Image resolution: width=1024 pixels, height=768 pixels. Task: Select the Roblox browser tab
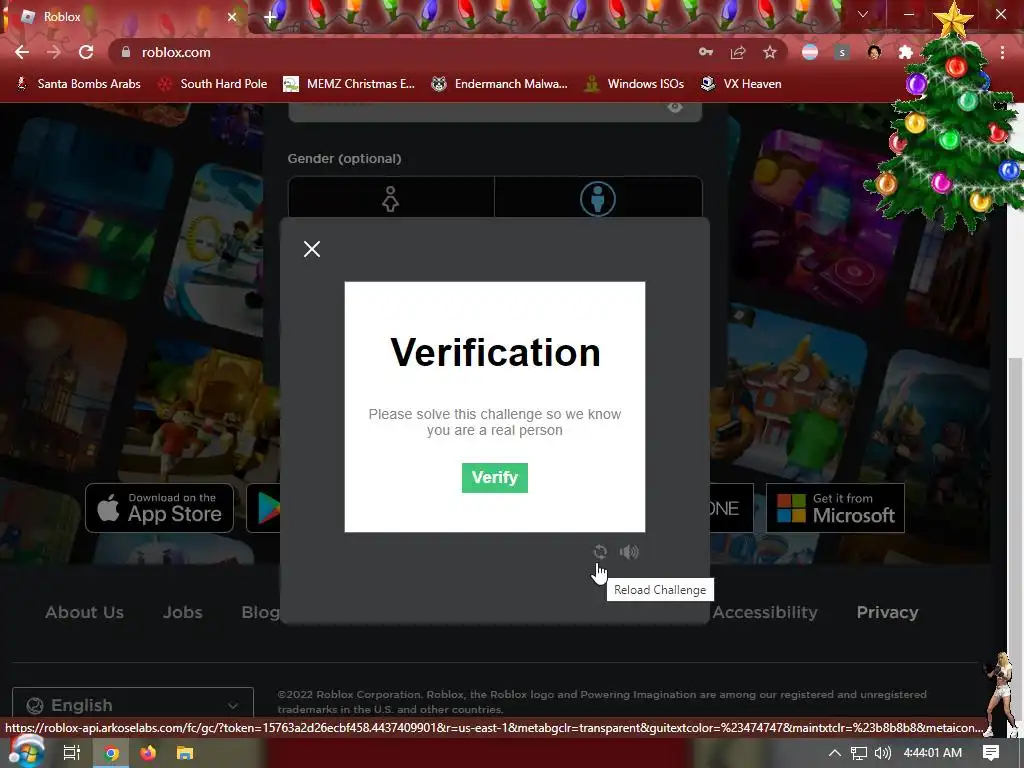pyautogui.click(x=124, y=17)
